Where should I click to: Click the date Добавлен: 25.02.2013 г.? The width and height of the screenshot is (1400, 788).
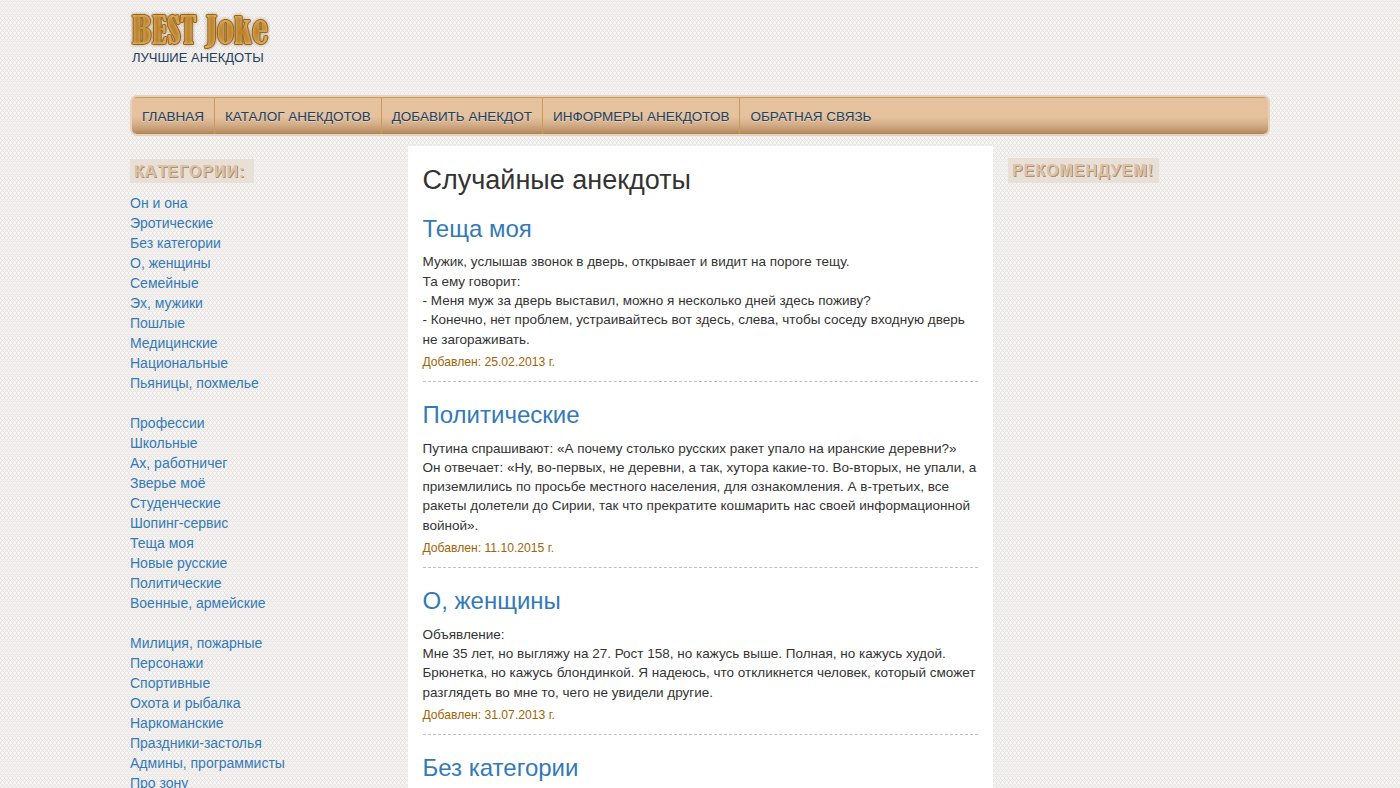click(489, 362)
